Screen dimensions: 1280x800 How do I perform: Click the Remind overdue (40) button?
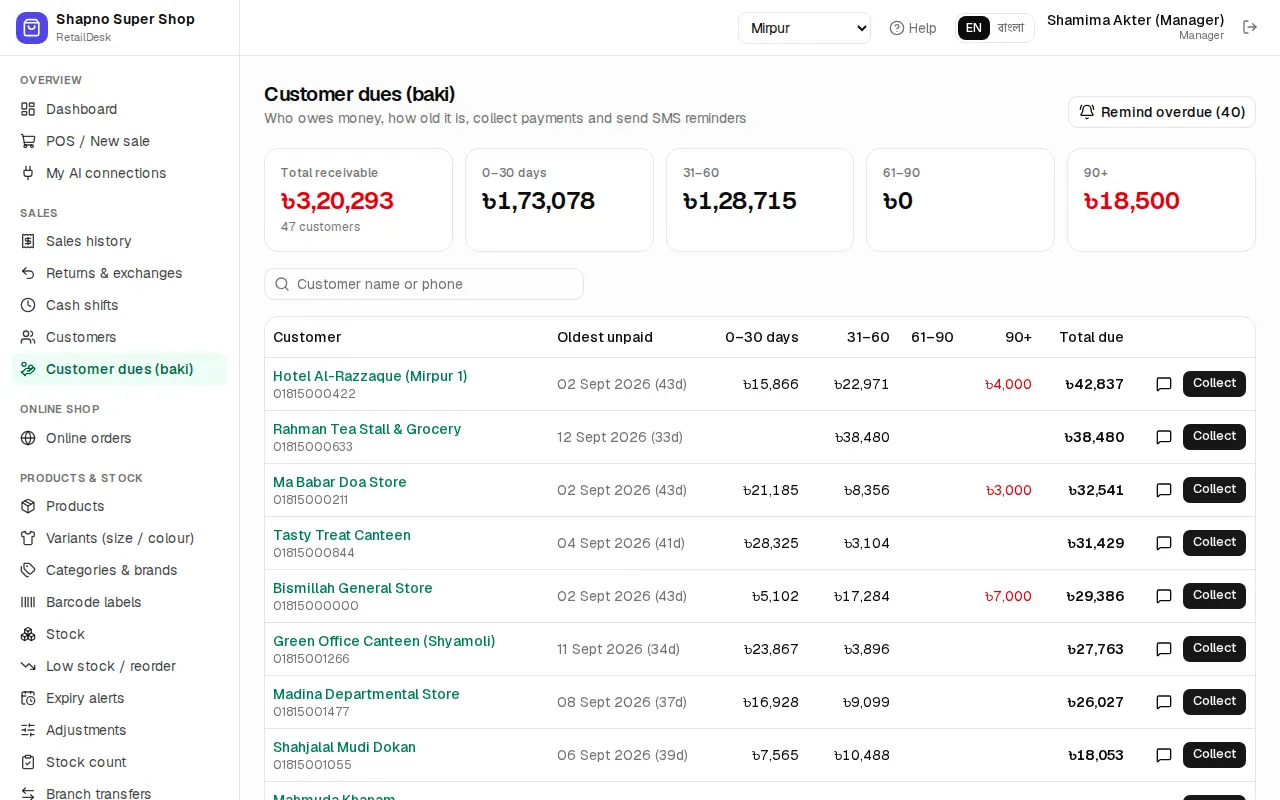point(1161,112)
